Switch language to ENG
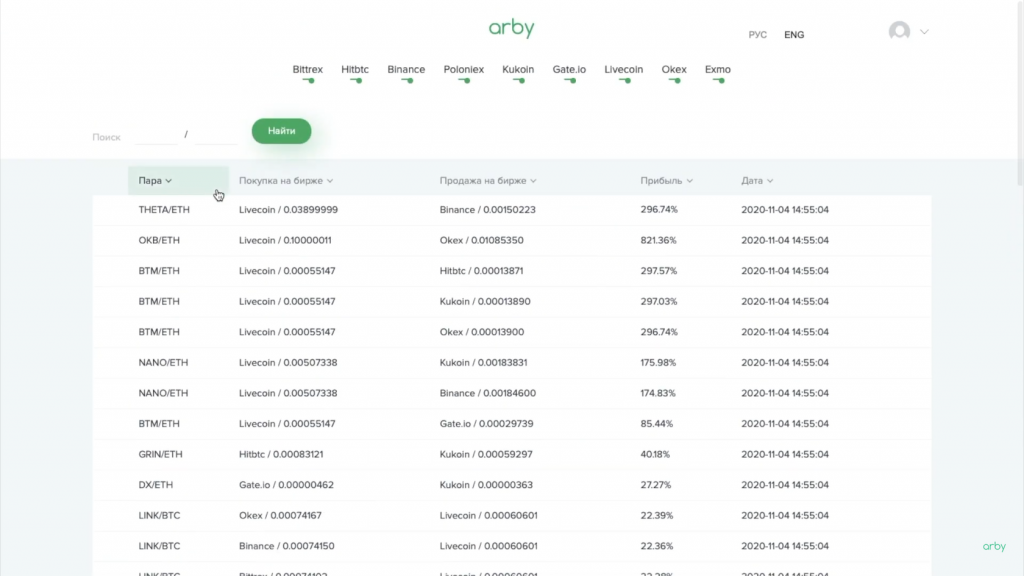Screen dimensions: 1024x576 [794, 35]
